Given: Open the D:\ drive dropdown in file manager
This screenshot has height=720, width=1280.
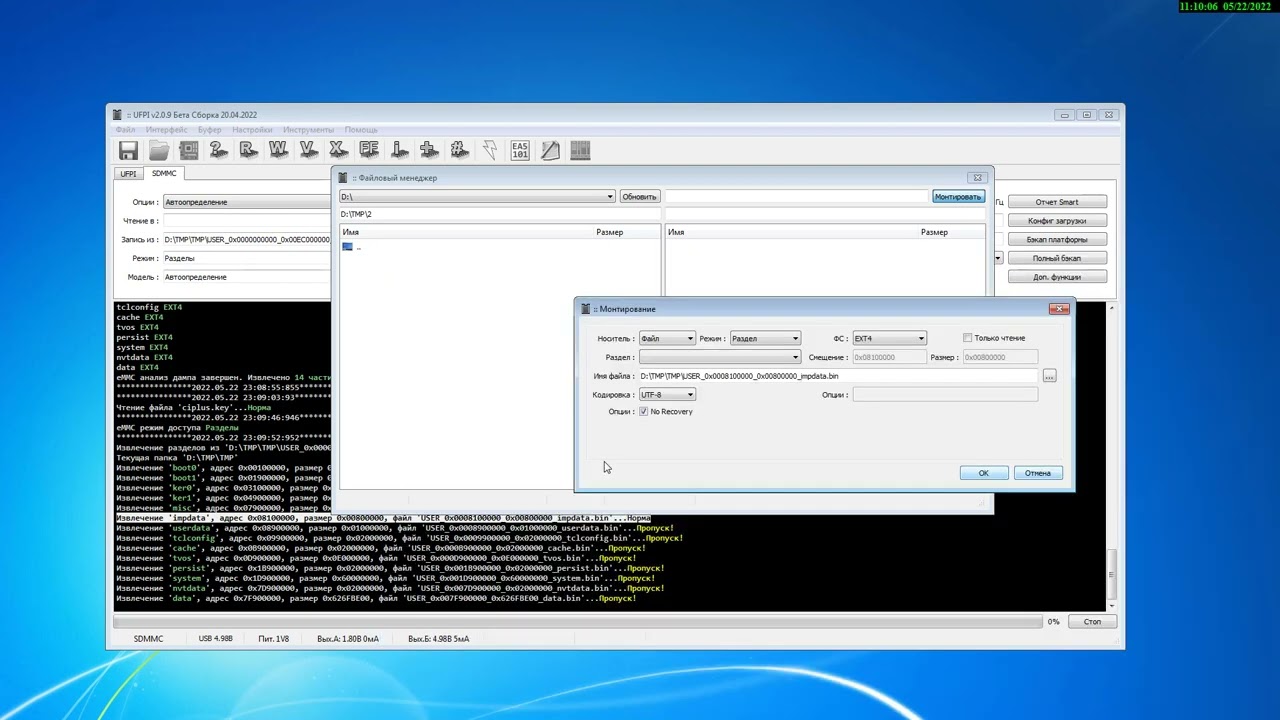Looking at the screenshot, I should (x=477, y=197).
